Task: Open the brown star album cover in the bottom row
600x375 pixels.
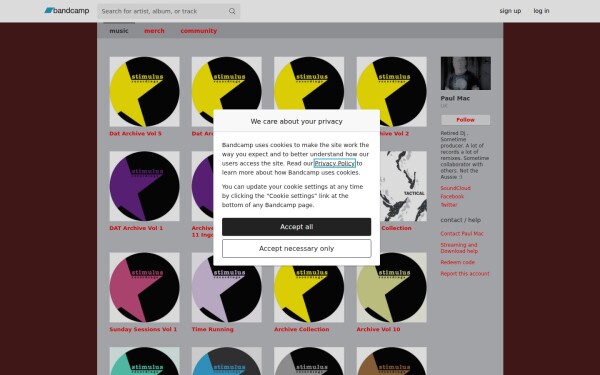Action: [391, 361]
